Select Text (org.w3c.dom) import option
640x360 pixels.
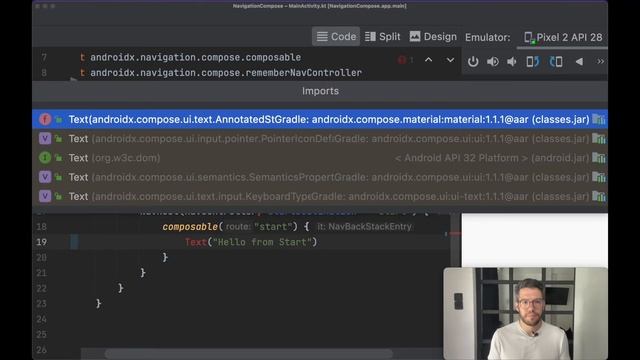pos(320,158)
